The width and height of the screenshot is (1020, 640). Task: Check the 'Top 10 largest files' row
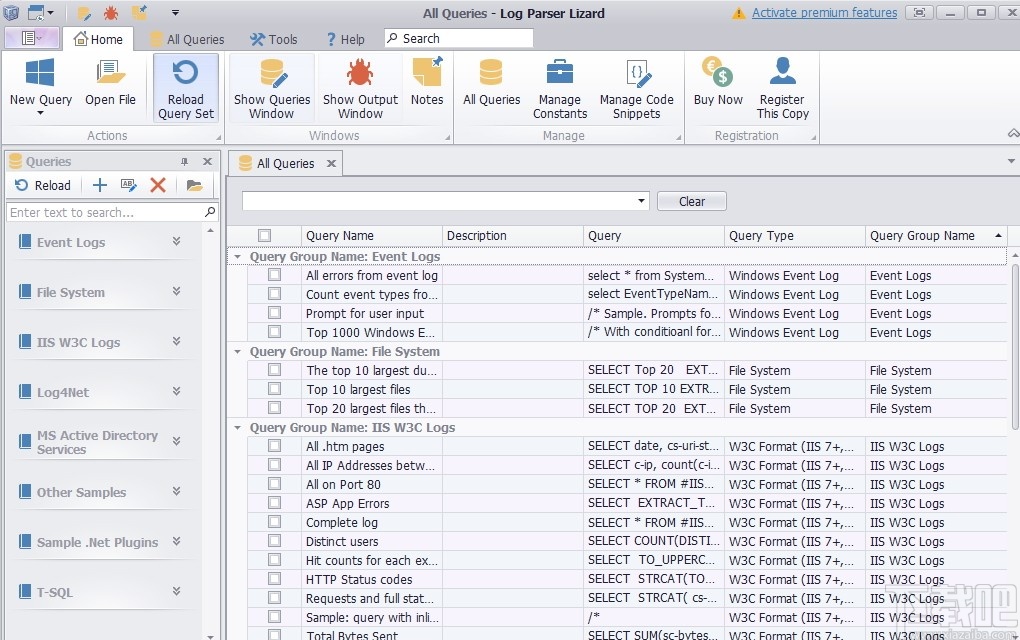coord(275,389)
